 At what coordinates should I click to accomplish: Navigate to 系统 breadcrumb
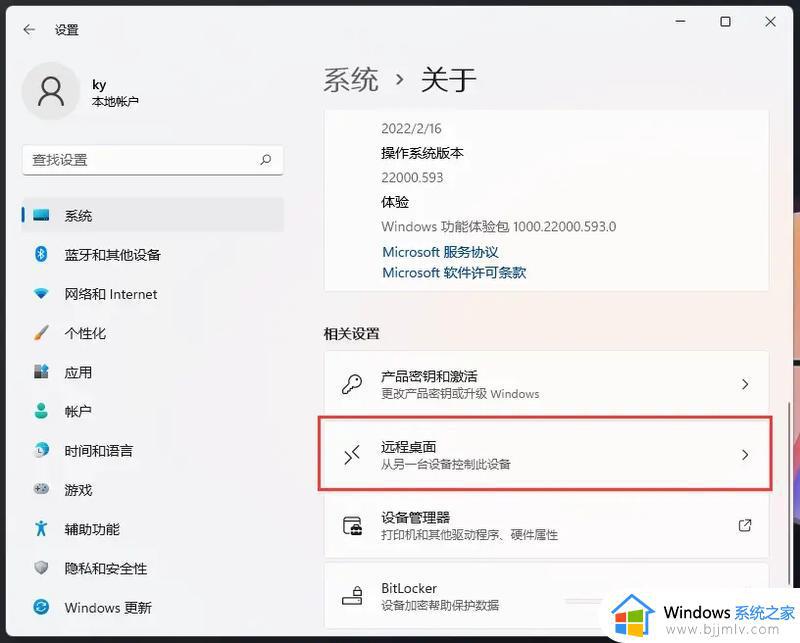pos(351,80)
